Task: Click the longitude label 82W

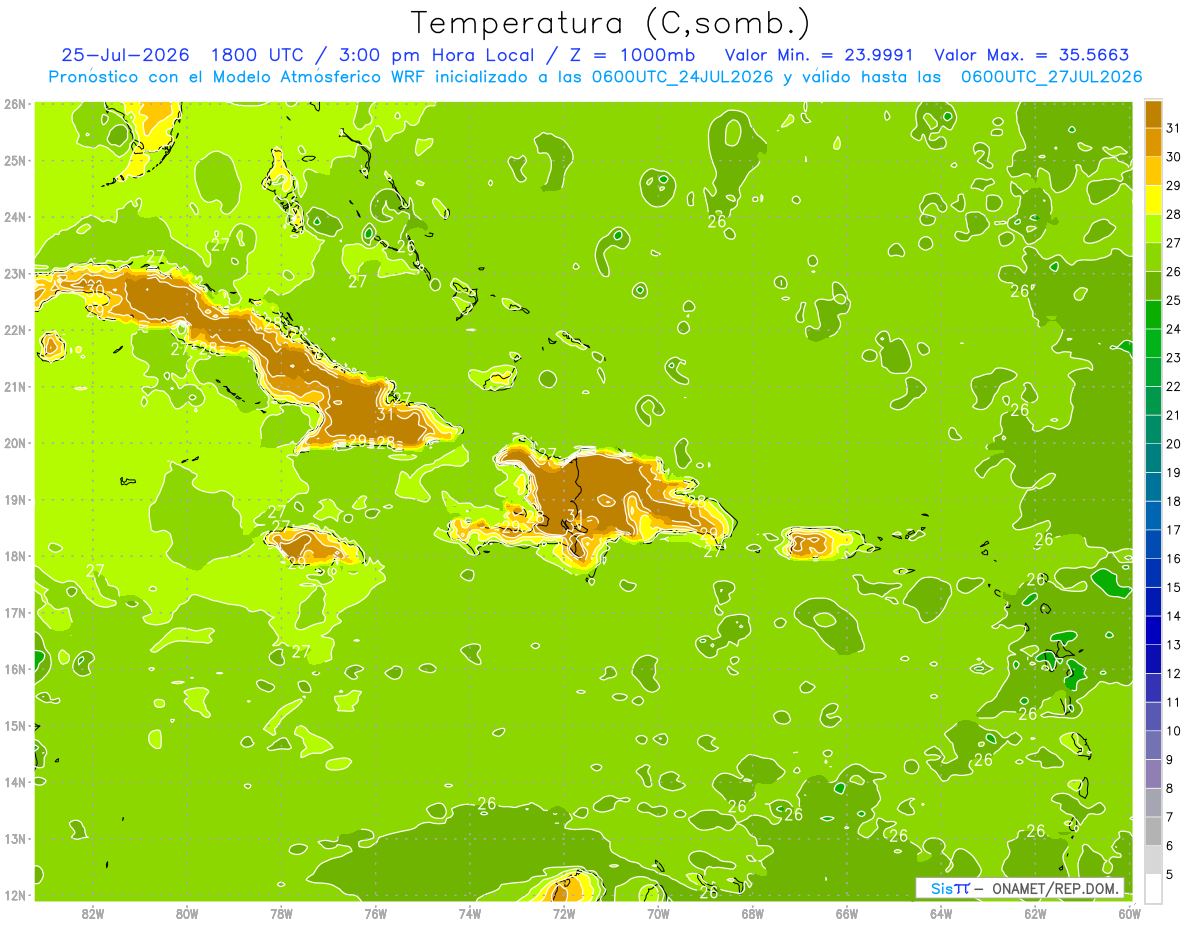Action: 93,913
